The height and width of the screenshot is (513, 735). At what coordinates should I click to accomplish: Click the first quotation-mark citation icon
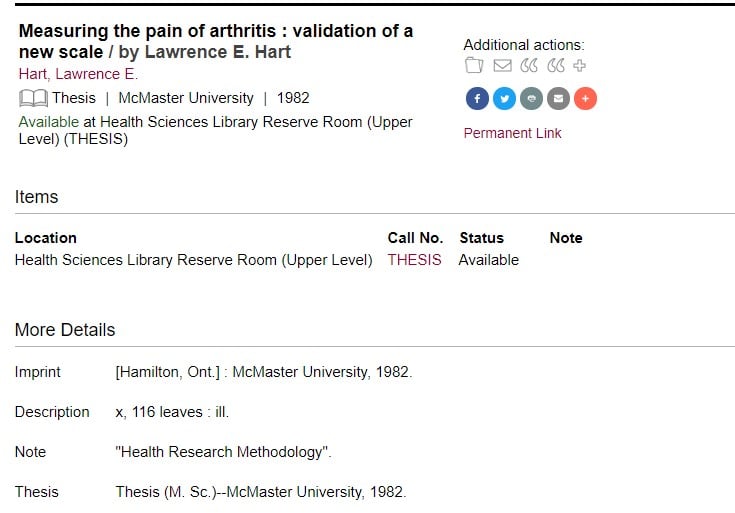(x=529, y=65)
